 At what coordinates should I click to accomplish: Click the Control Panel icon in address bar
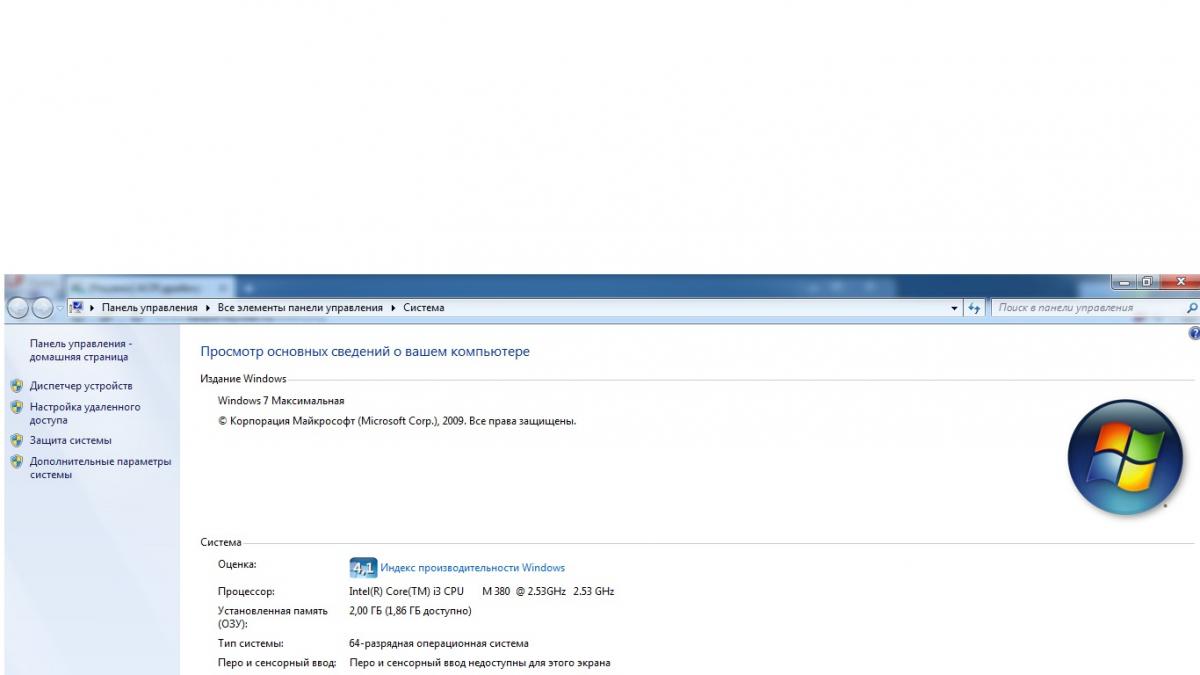click(x=77, y=308)
